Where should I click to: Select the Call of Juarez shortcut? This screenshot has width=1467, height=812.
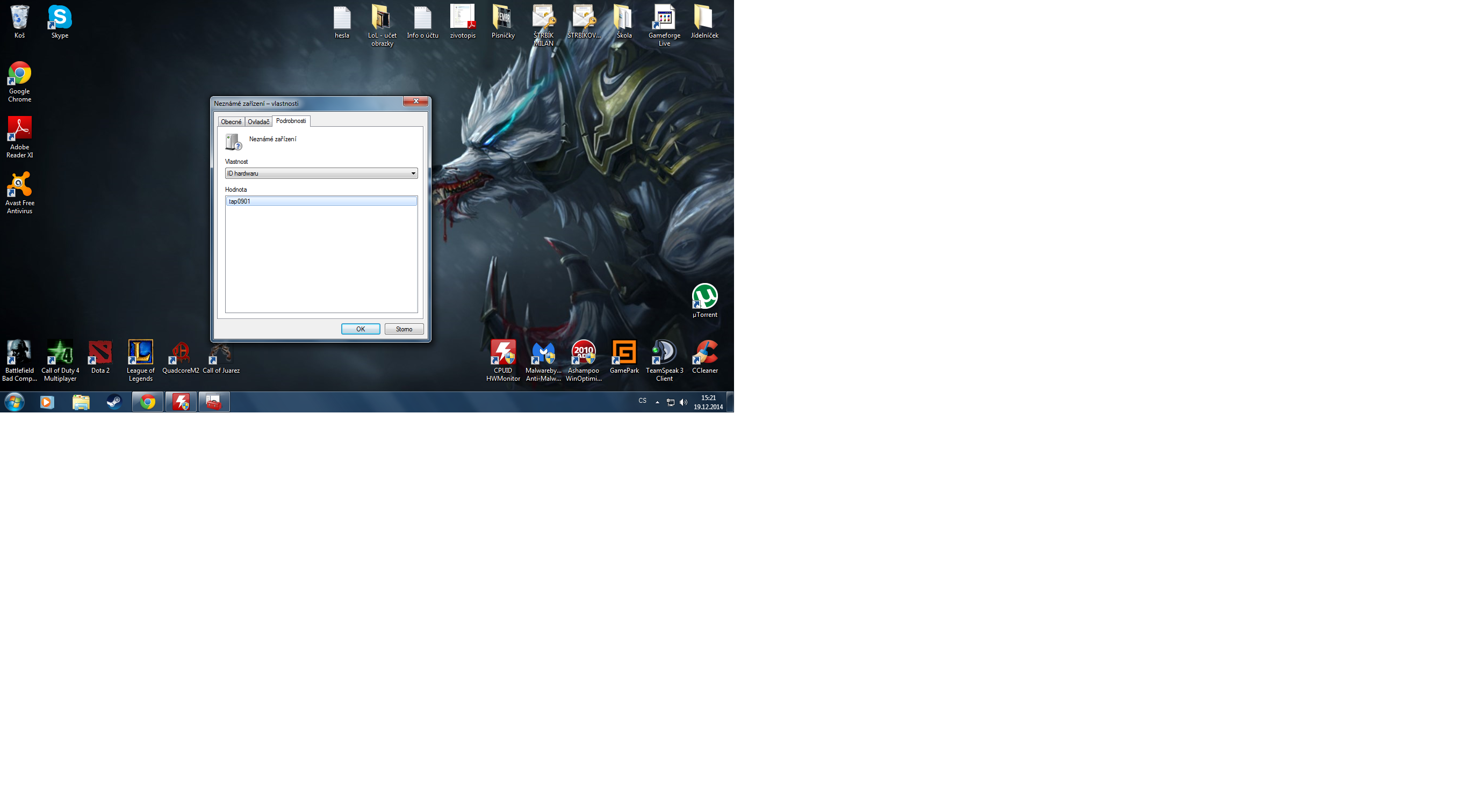pos(221,357)
